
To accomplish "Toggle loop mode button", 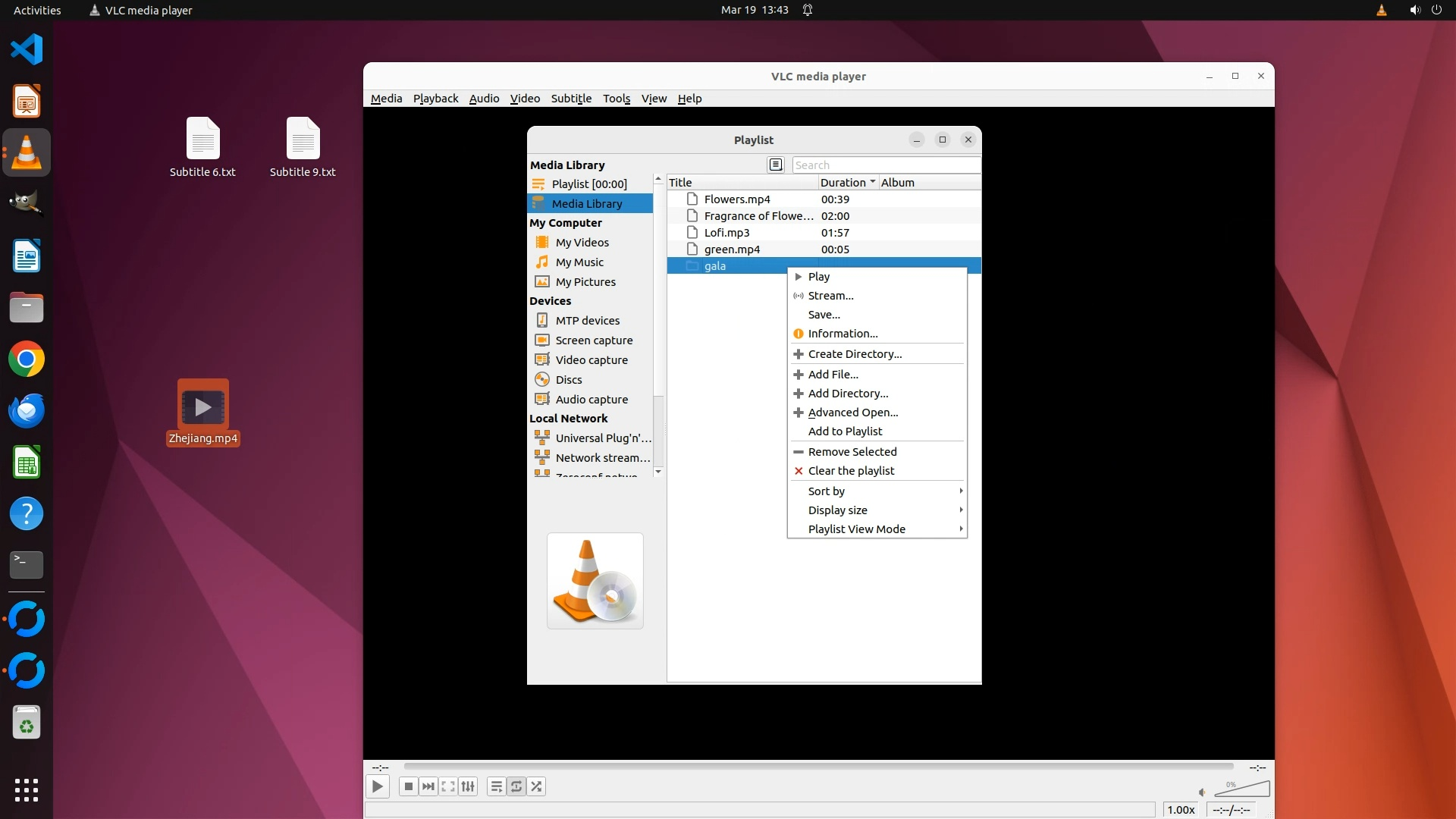I will click(x=516, y=786).
